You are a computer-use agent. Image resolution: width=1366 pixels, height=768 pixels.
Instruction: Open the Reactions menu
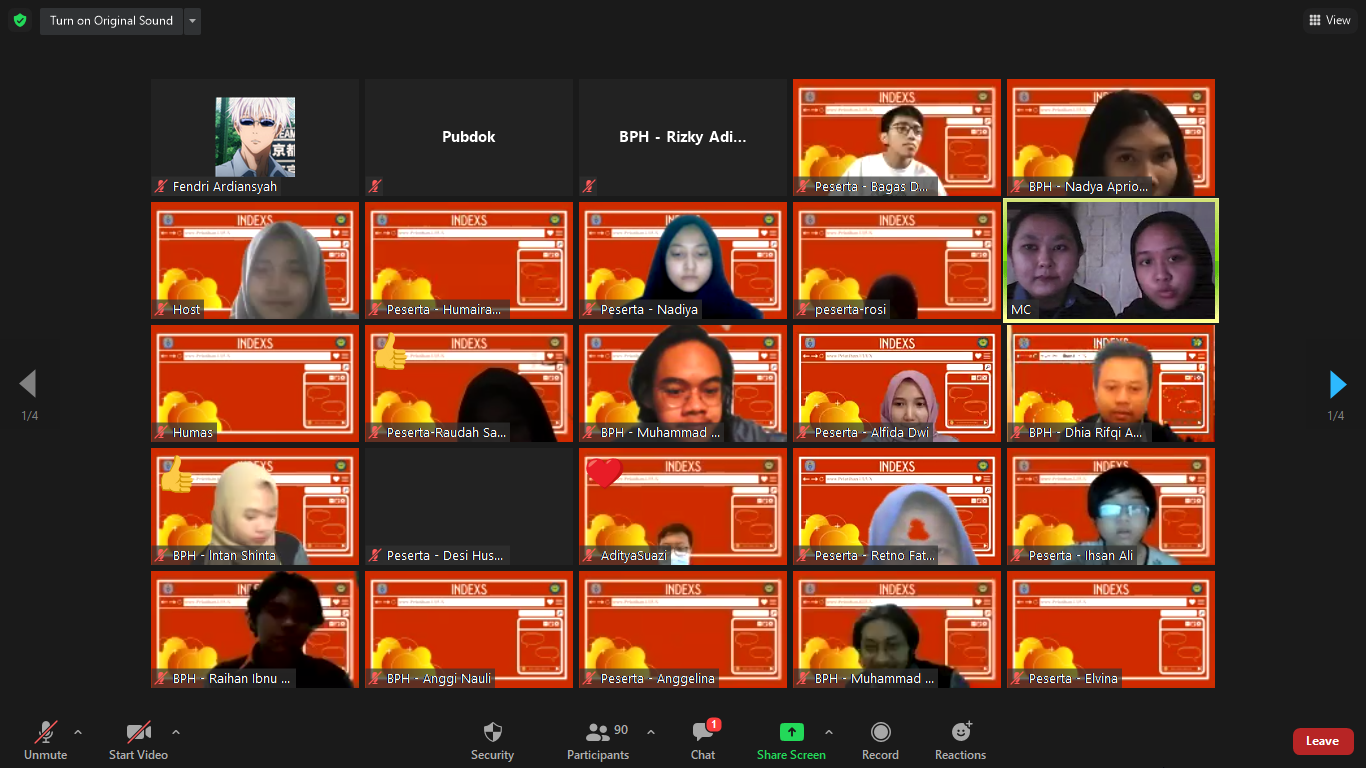pos(960,741)
